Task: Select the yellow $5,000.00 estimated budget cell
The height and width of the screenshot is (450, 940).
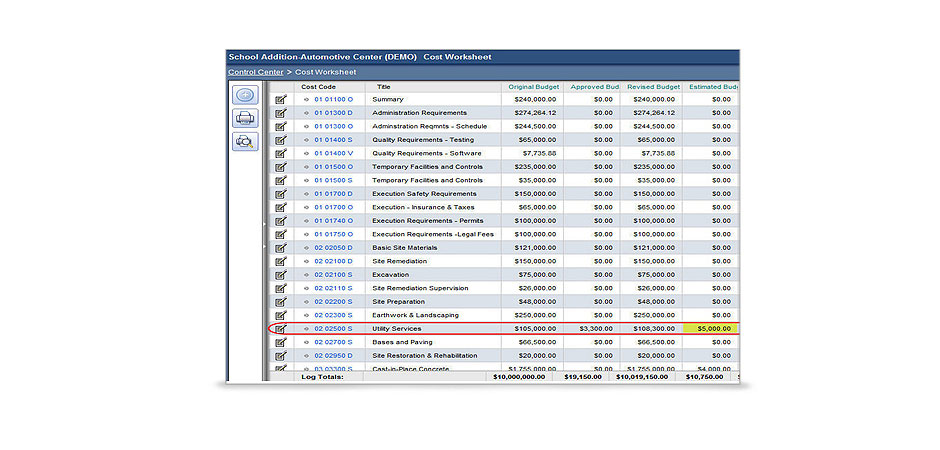Action: click(x=712, y=329)
